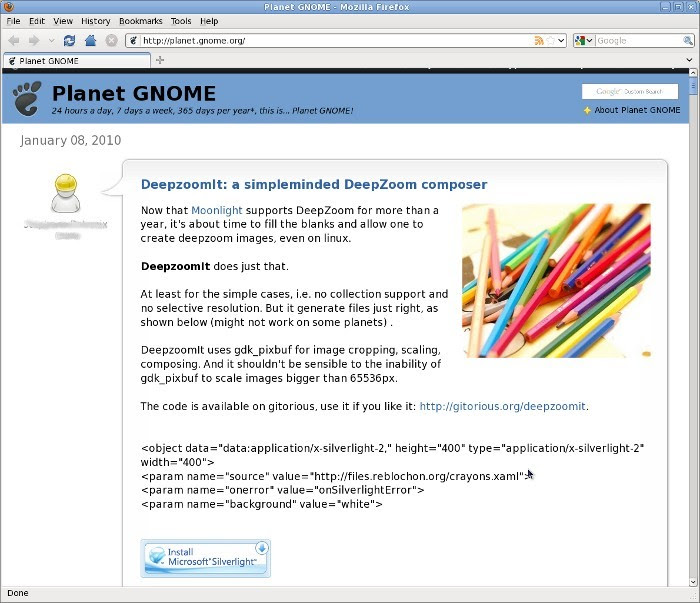Open the DeepzoomIt post title link
The height and width of the screenshot is (603, 700).
tap(314, 184)
